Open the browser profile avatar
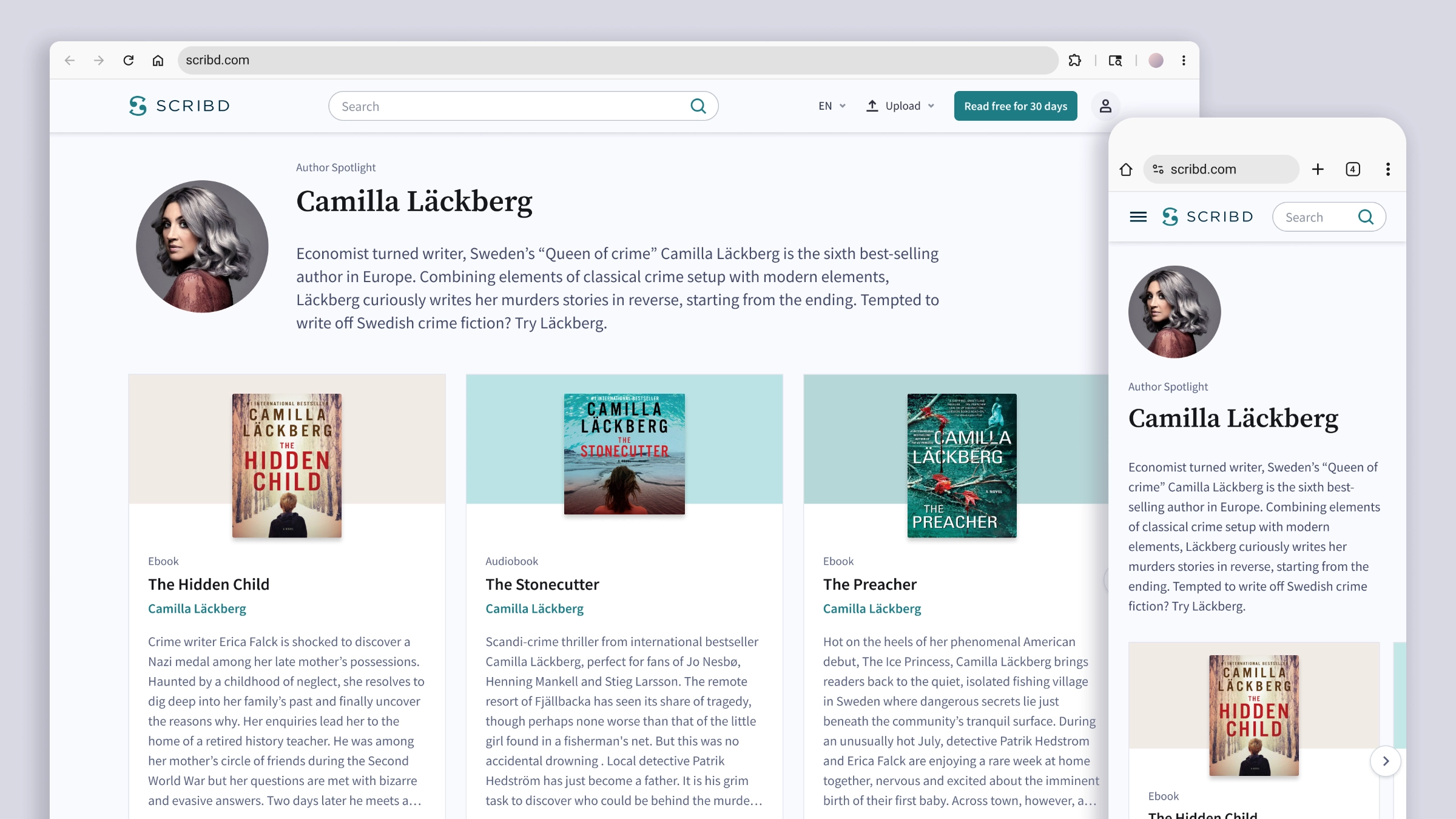This screenshot has width=1456, height=819. 1156,60
